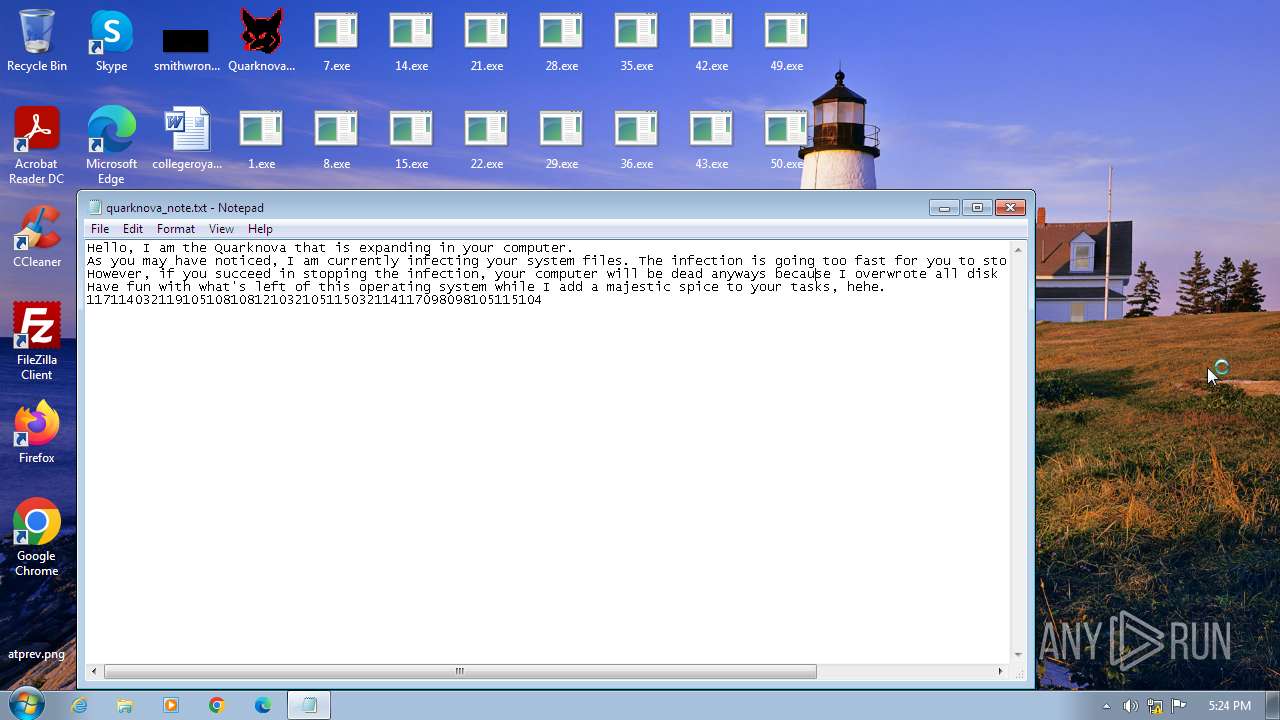Click the 'Have fun with what's left' line
The width and height of the screenshot is (1280, 720).
[x=486, y=287]
